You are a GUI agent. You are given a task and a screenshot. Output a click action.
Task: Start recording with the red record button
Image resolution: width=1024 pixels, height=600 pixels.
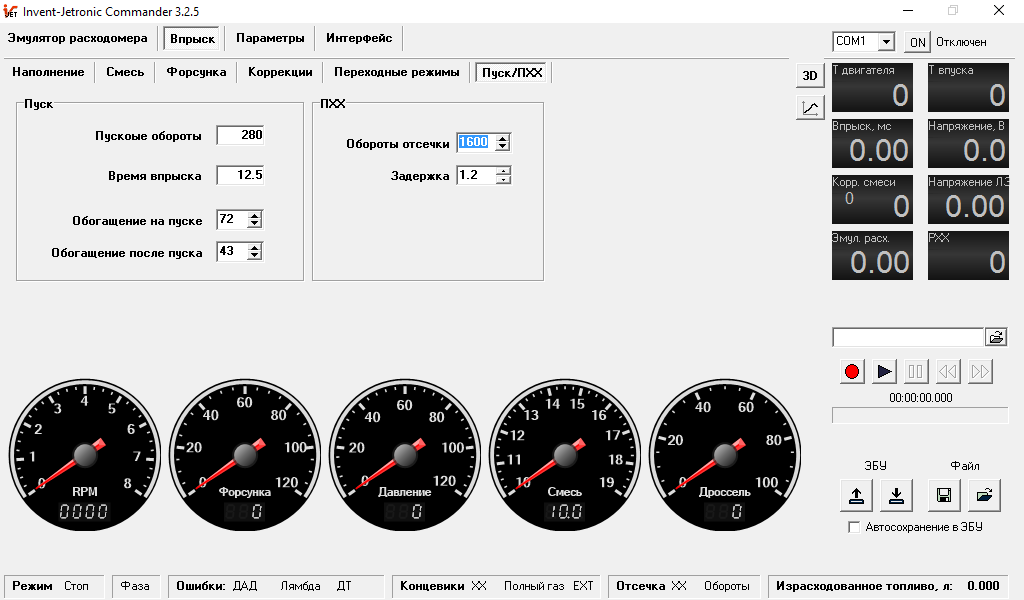tap(852, 371)
